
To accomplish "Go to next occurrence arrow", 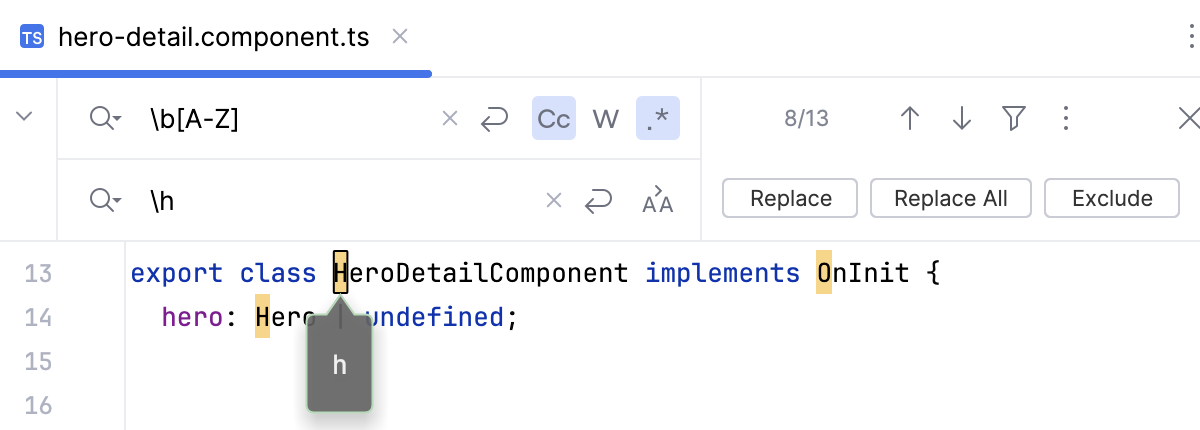I will [962, 119].
